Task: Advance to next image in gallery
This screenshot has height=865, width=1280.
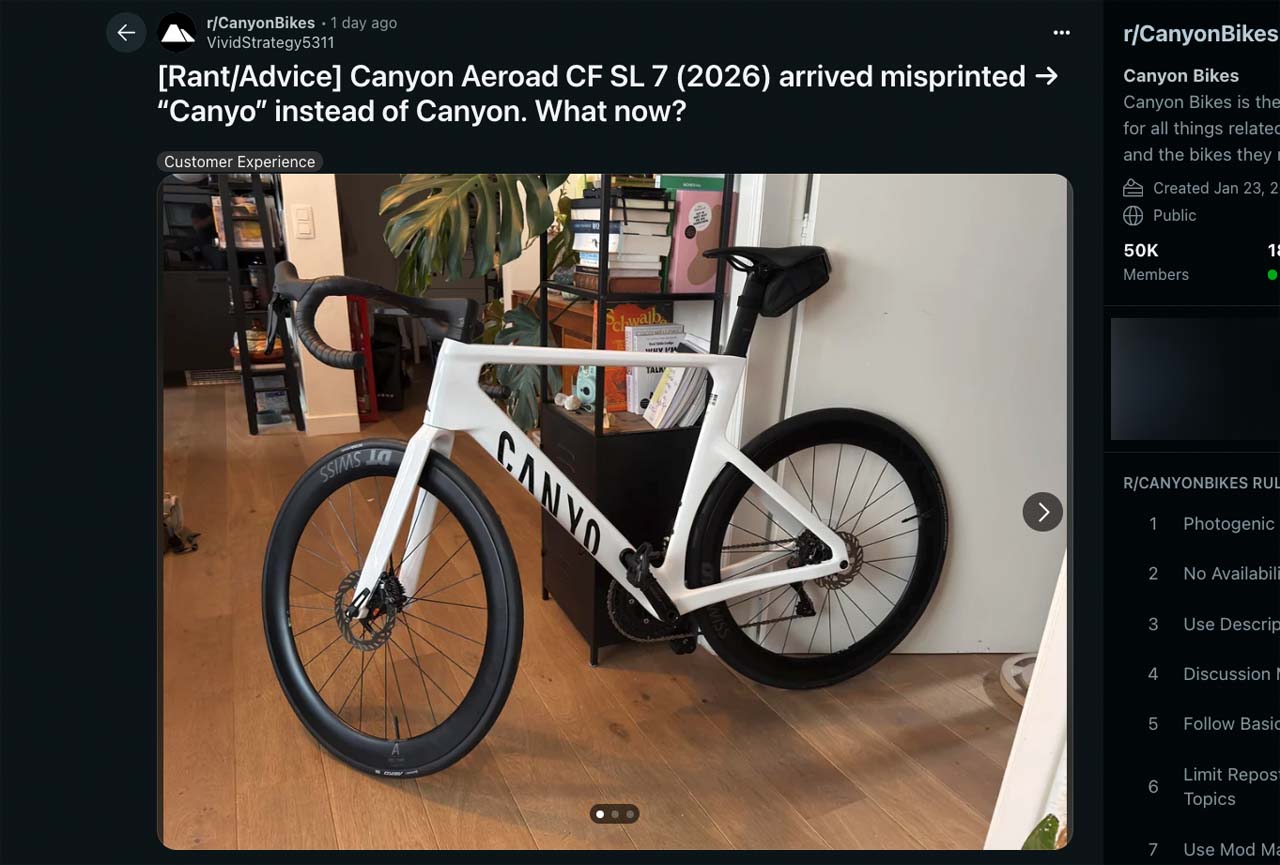Action: click(1042, 512)
